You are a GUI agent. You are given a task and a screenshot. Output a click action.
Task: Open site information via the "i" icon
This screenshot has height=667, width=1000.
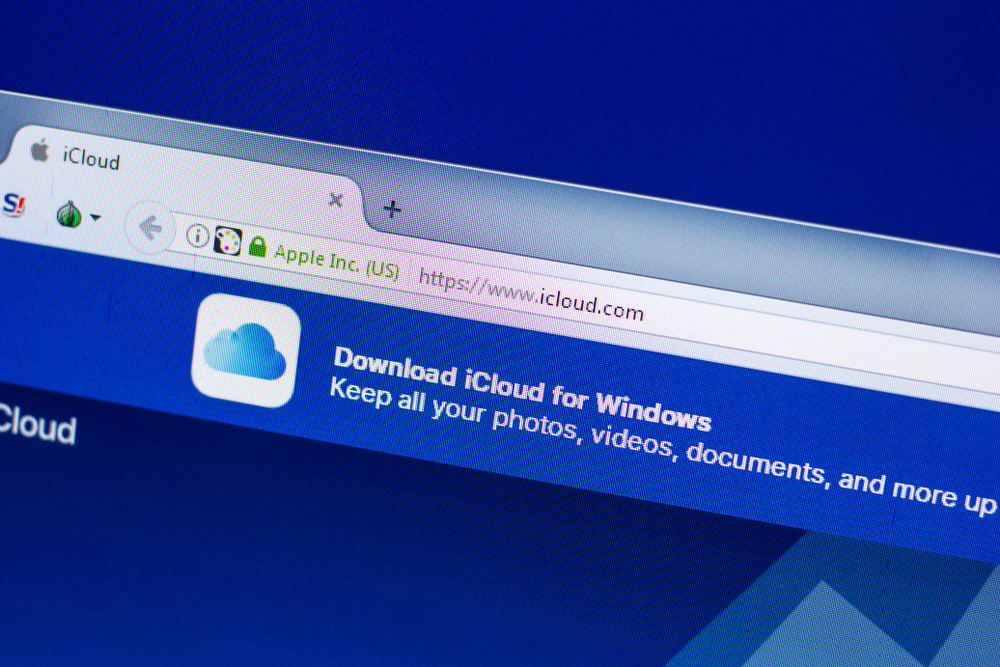point(198,236)
